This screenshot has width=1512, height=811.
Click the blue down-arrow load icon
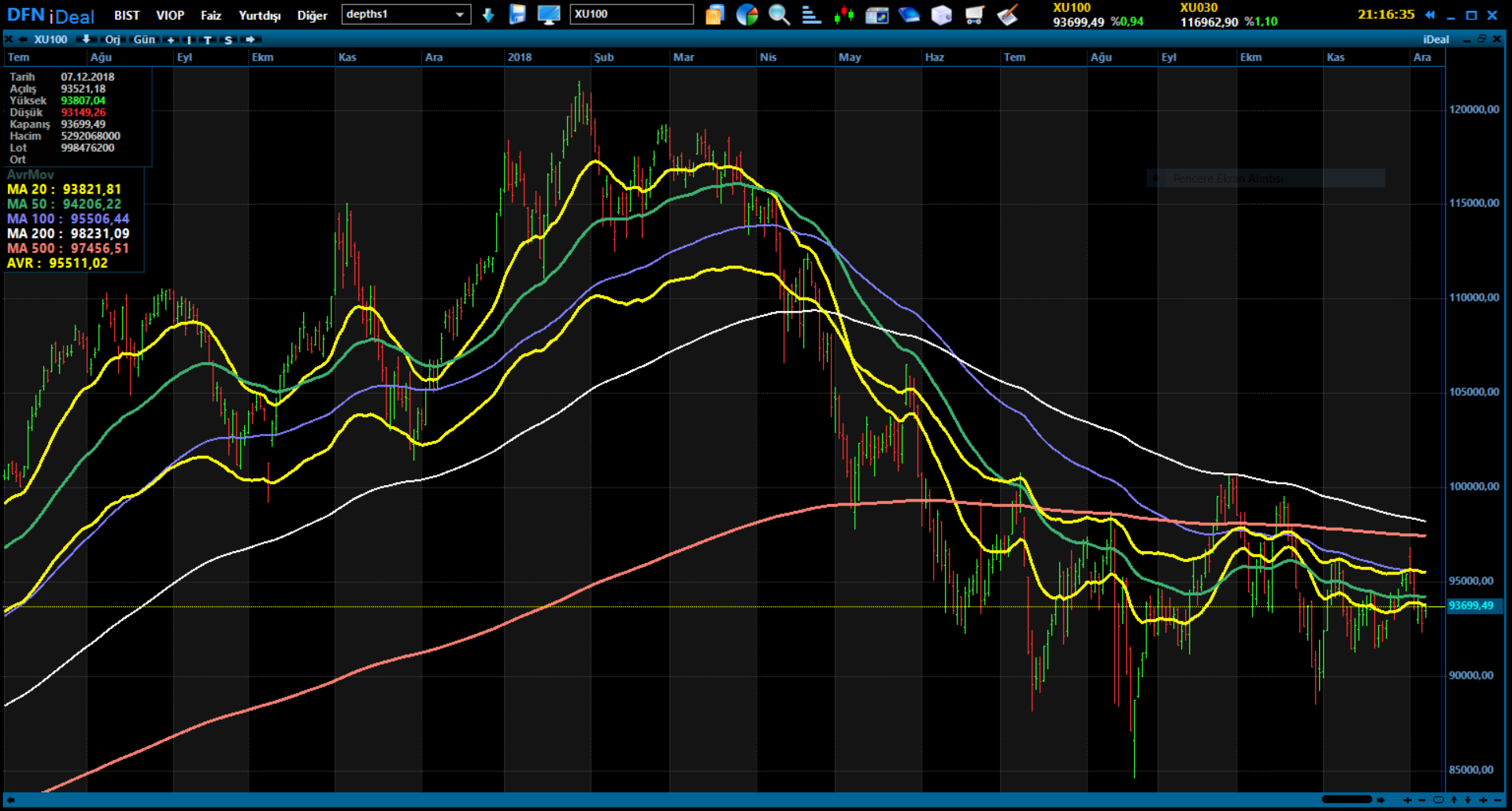tap(488, 14)
